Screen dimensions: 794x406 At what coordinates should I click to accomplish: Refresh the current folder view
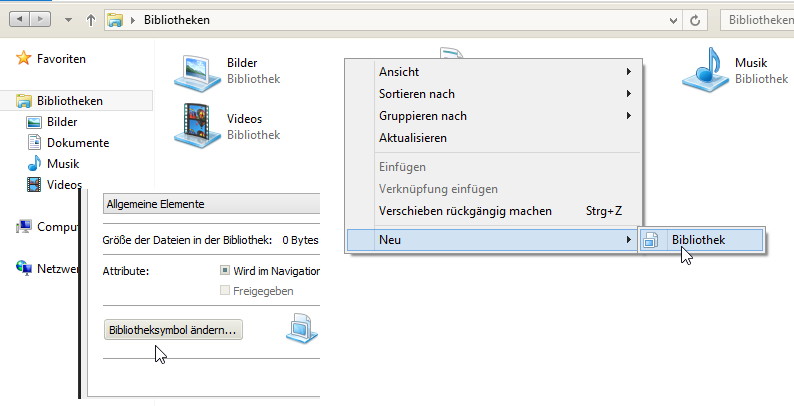(x=695, y=20)
